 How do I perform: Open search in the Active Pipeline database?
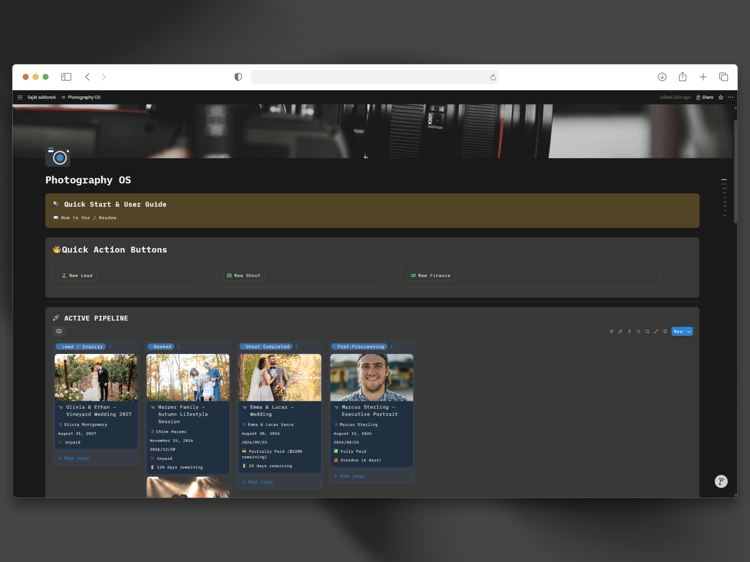click(x=647, y=331)
